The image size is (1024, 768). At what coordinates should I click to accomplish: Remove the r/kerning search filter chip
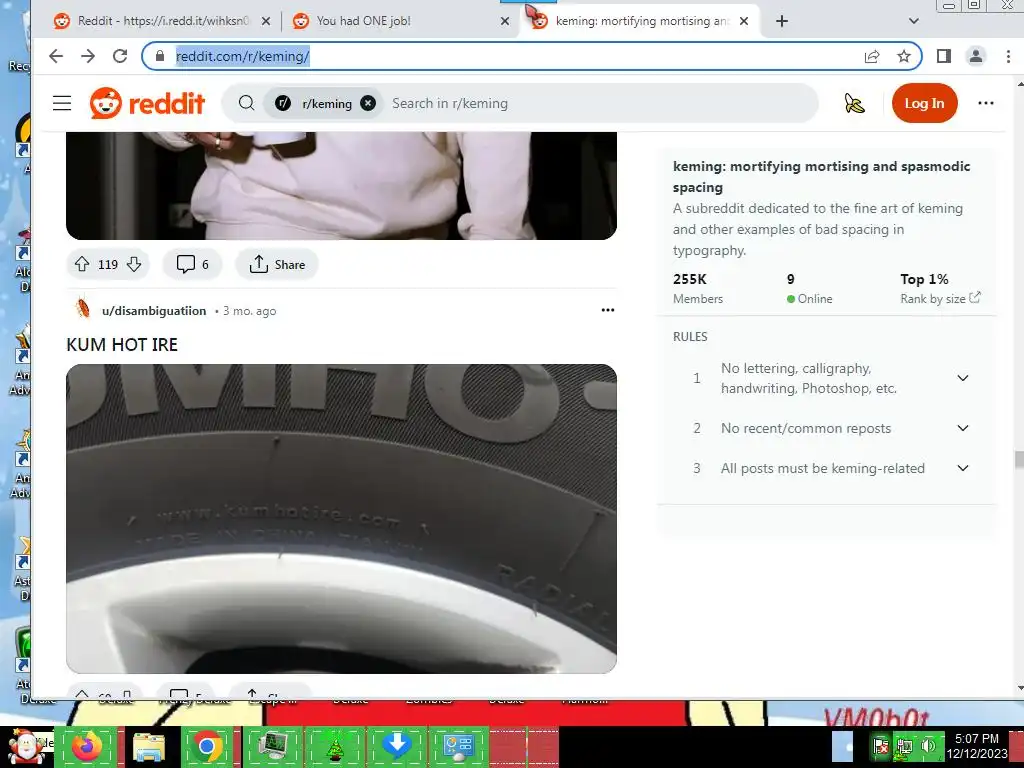[x=368, y=103]
